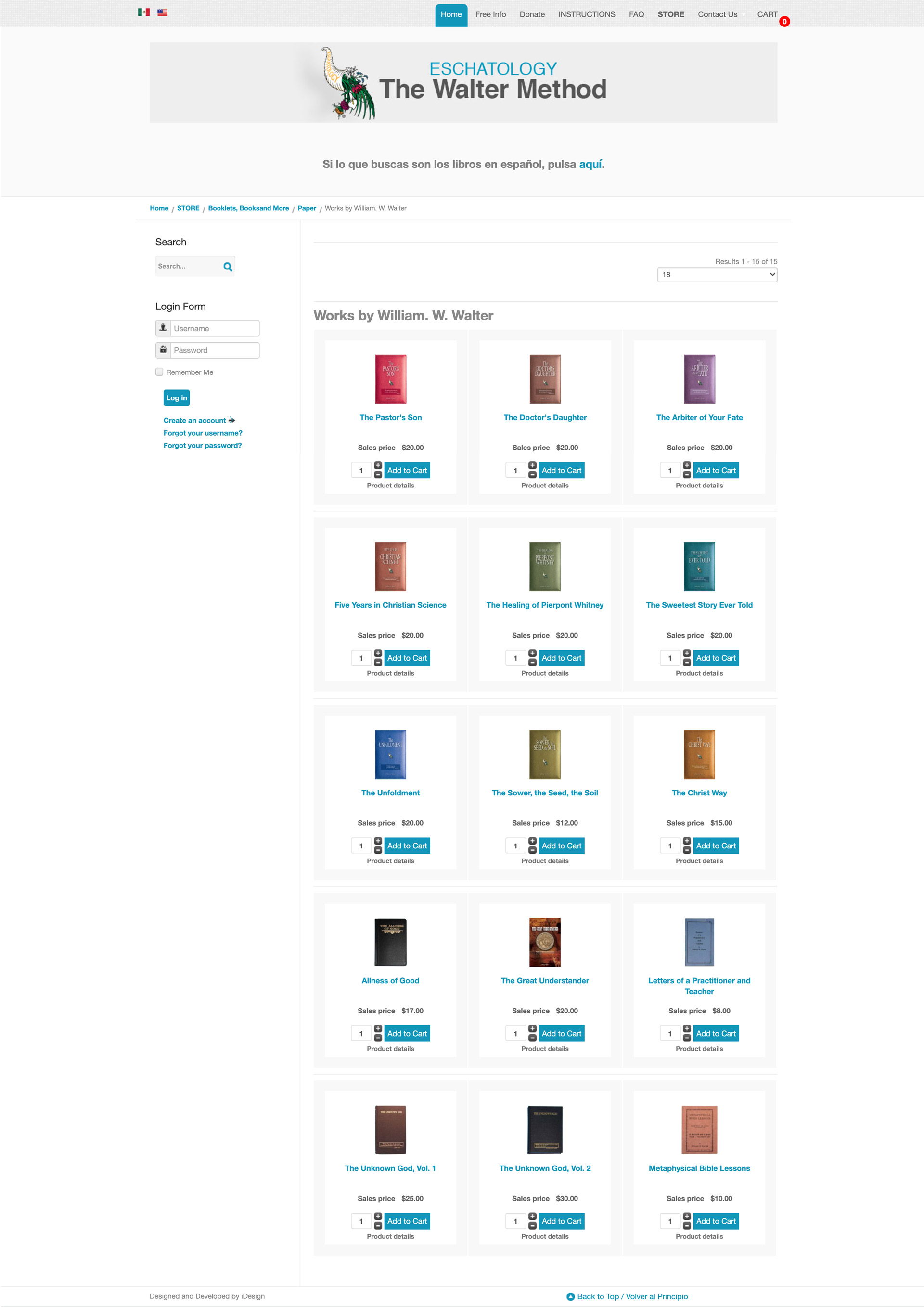Click the Mexican flag language icon
This screenshot has width=924, height=1307.
(143, 12)
